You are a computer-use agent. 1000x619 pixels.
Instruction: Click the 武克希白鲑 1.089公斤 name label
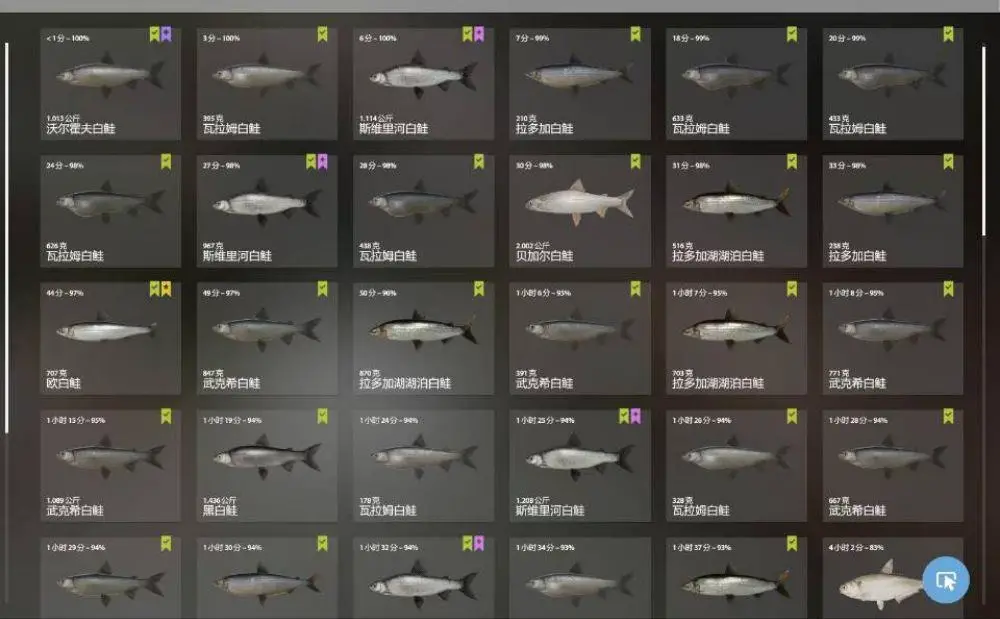[x=75, y=511]
